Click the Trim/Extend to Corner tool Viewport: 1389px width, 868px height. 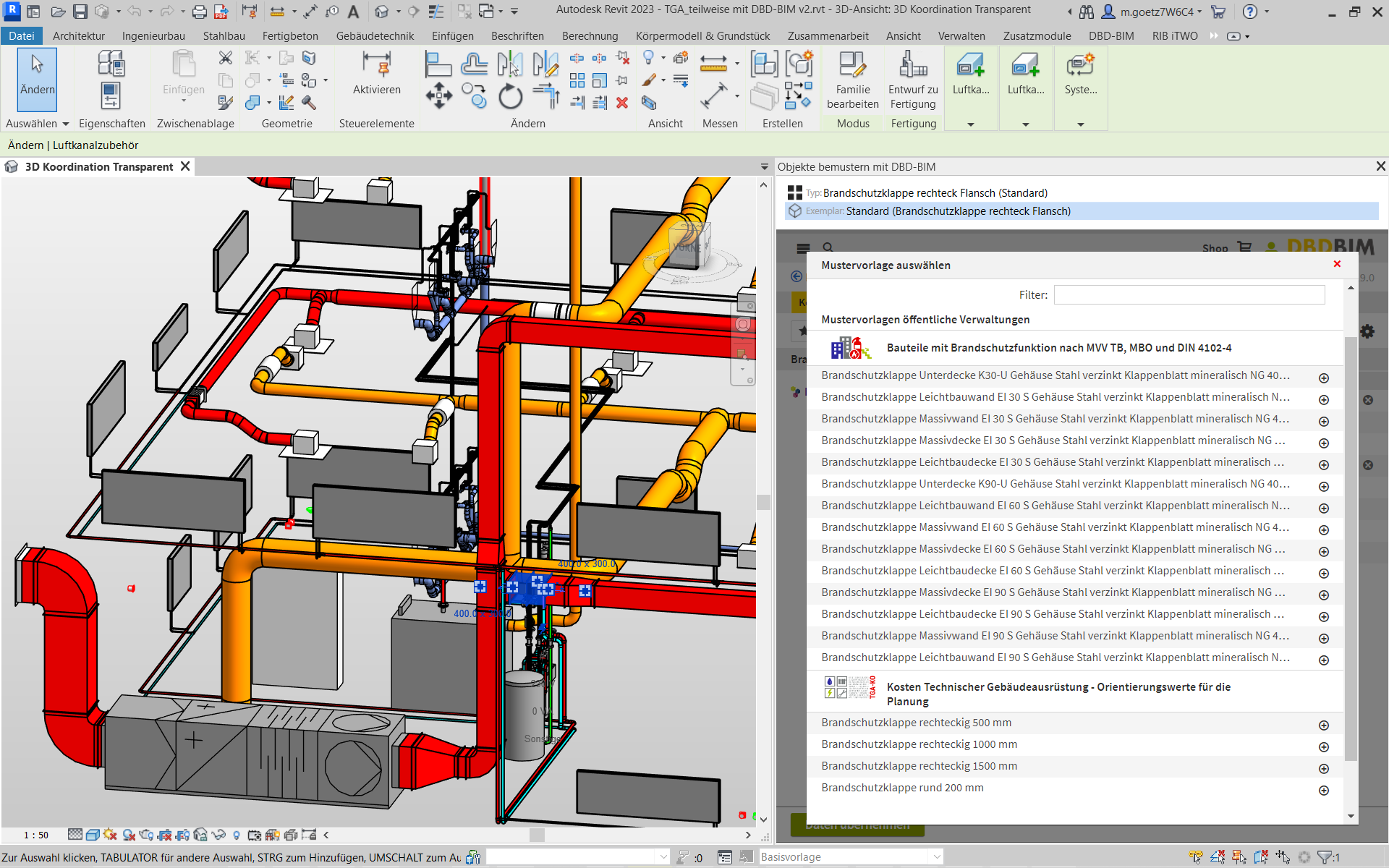coord(546,95)
